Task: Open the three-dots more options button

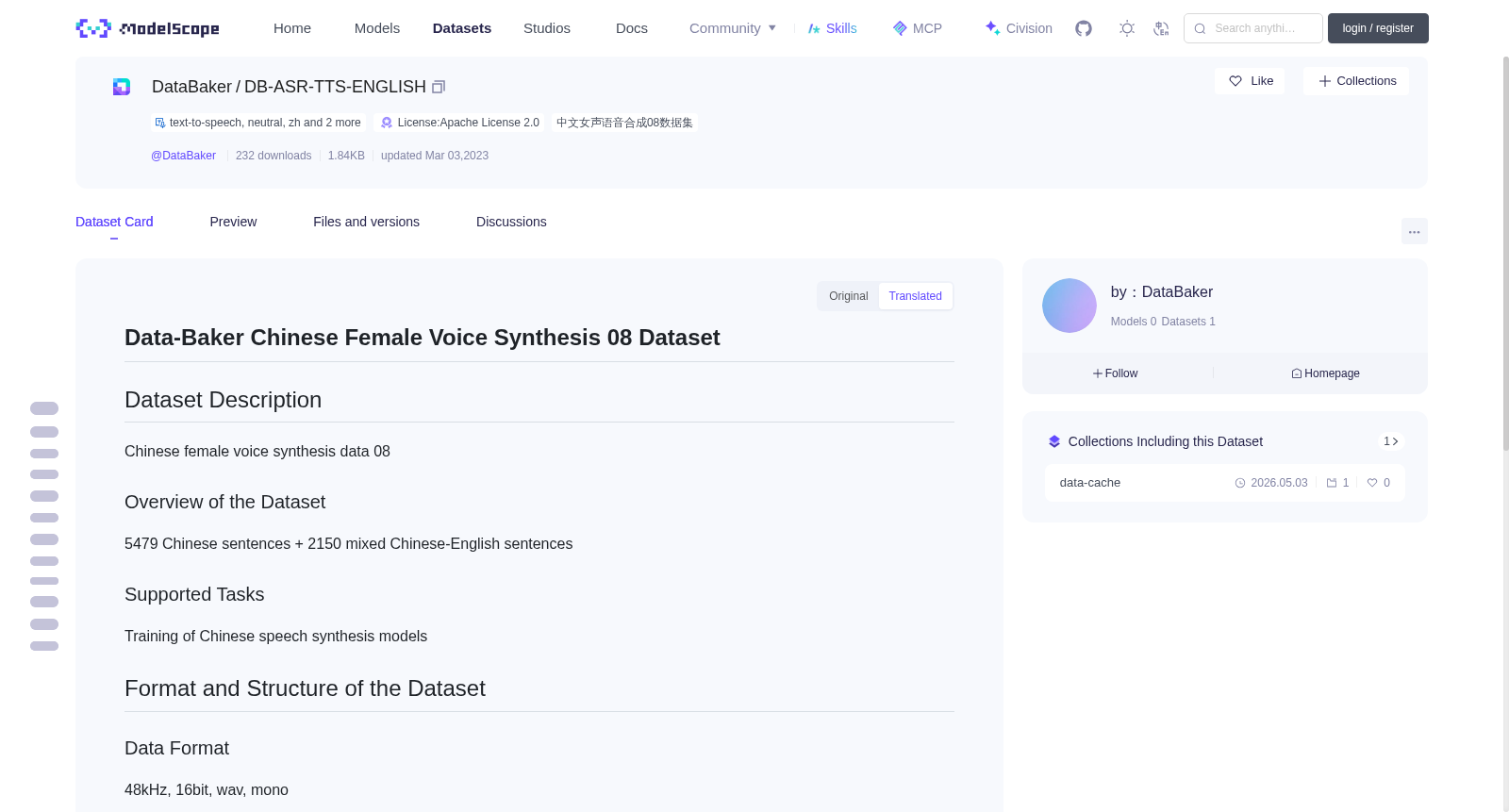Action: click(x=1414, y=231)
